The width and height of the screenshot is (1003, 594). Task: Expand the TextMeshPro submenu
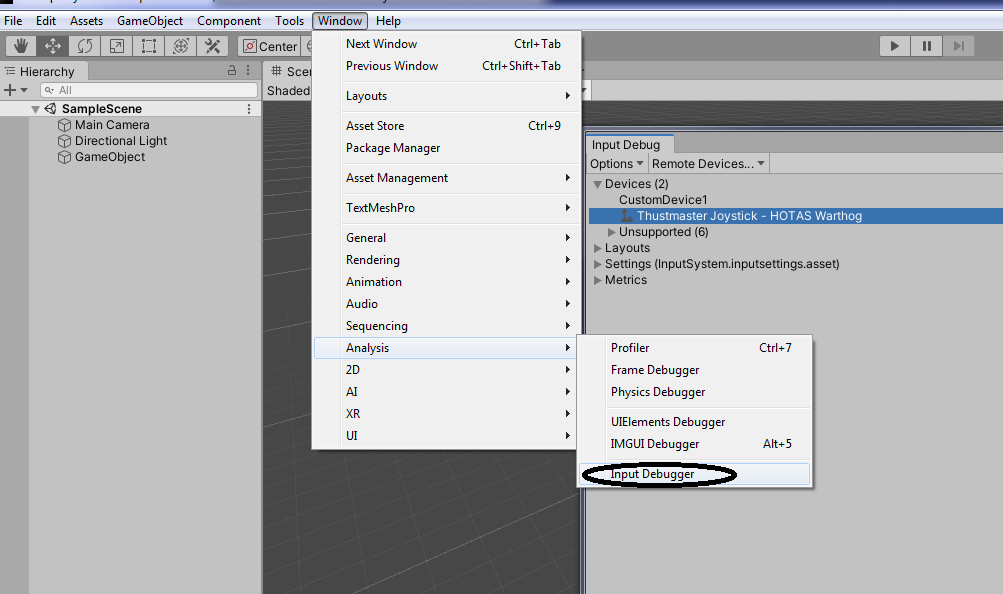pyautogui.click(x=447, y=208)
